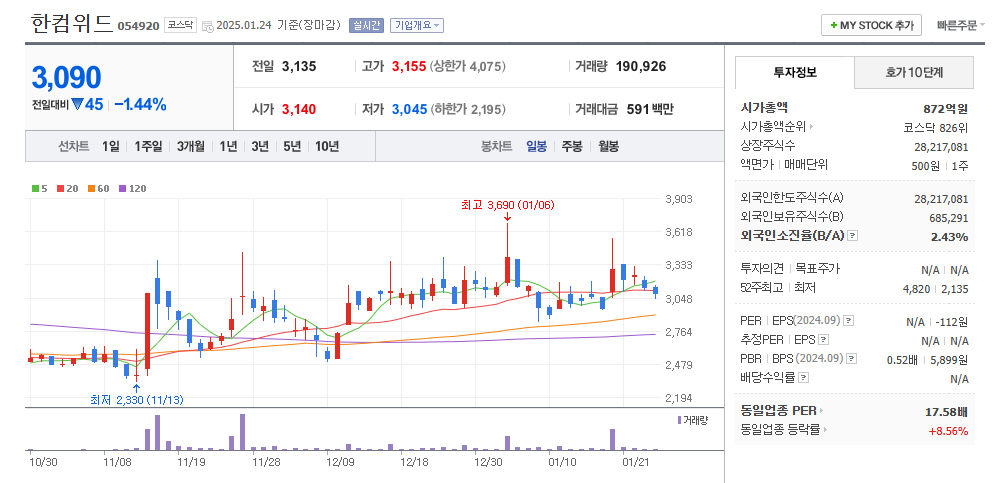The image size is (1007, 483).
Task: Select the 일봉 candle chart
Action: (536, 146)
